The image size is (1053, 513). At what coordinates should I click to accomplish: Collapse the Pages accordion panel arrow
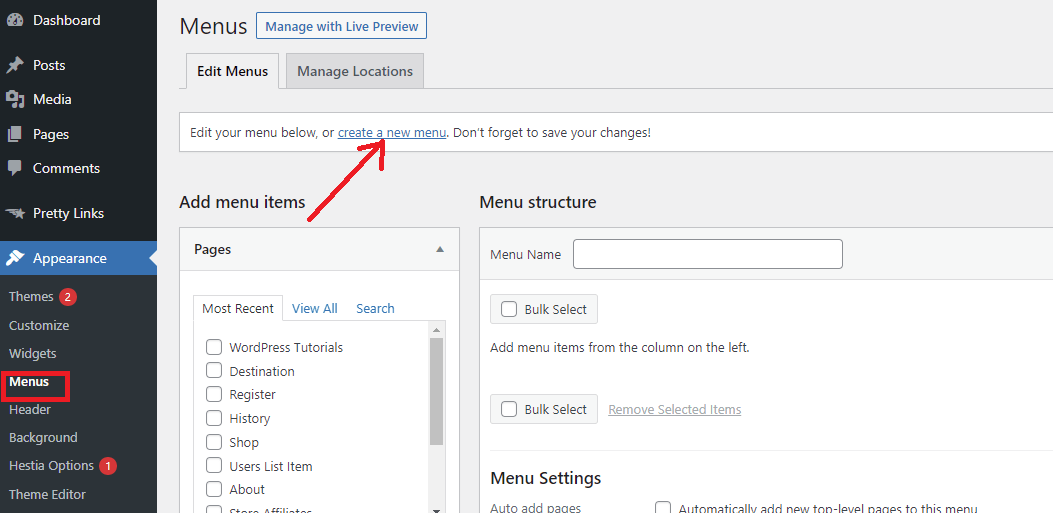pos(440,249)
